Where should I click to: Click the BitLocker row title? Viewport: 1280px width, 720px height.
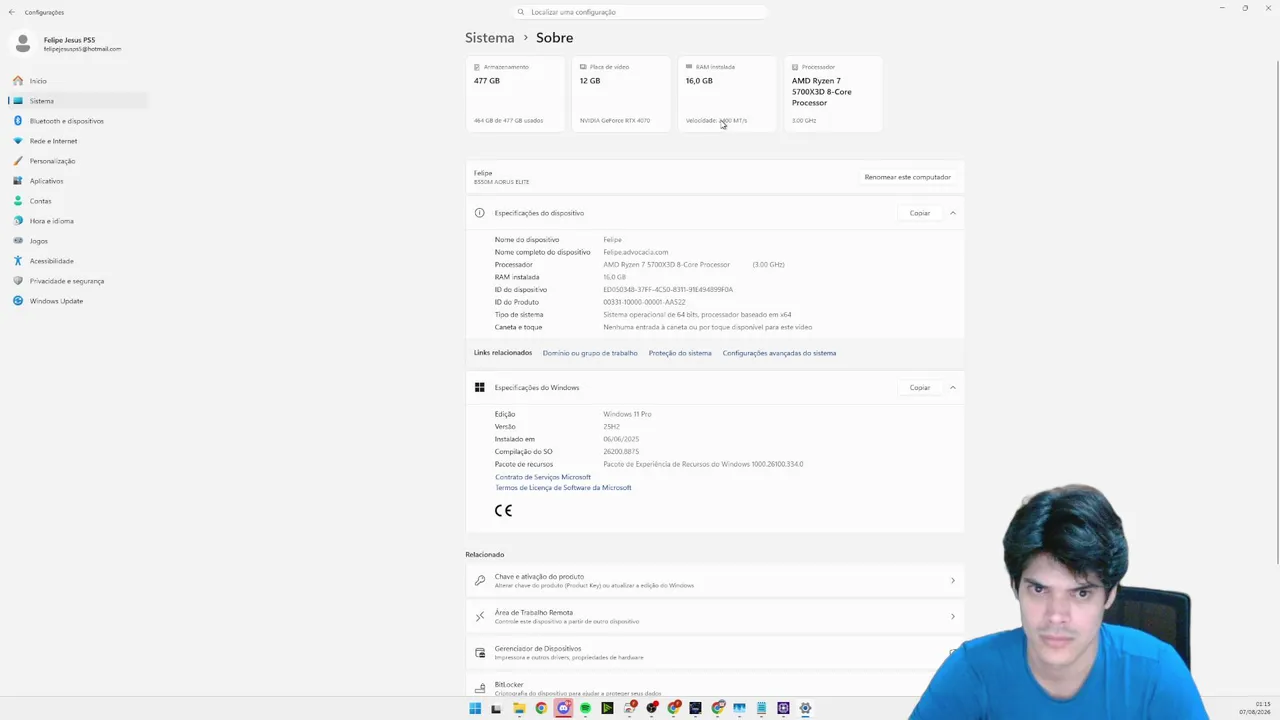pos(509,684)
